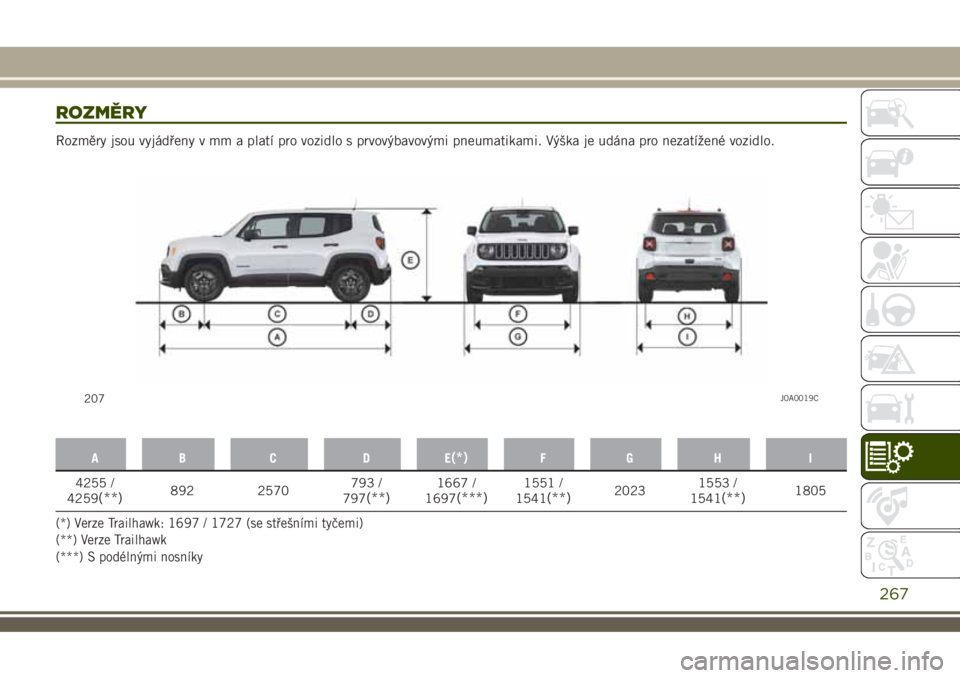Select table column header G
This screenshot has width=960, height=678.
(x=626, y=454)
